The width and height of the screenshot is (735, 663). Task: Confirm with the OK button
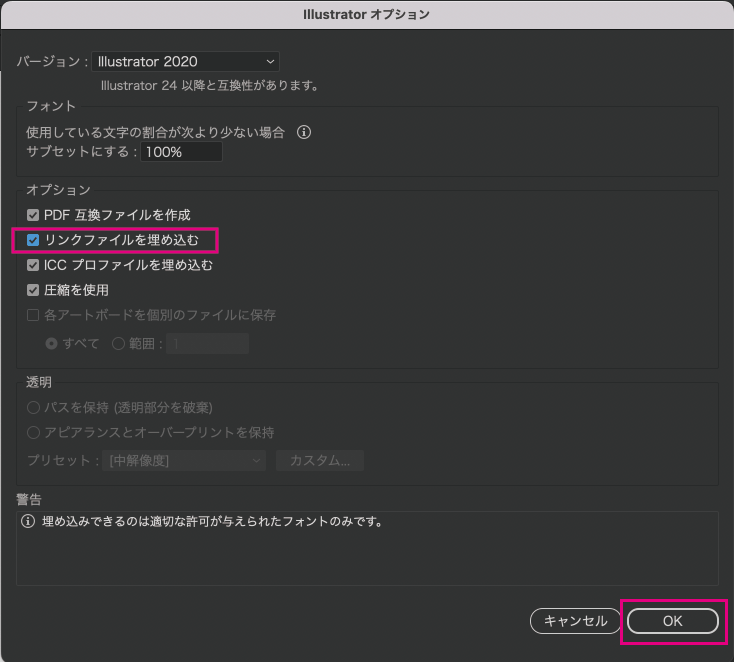tap(673, 621)
